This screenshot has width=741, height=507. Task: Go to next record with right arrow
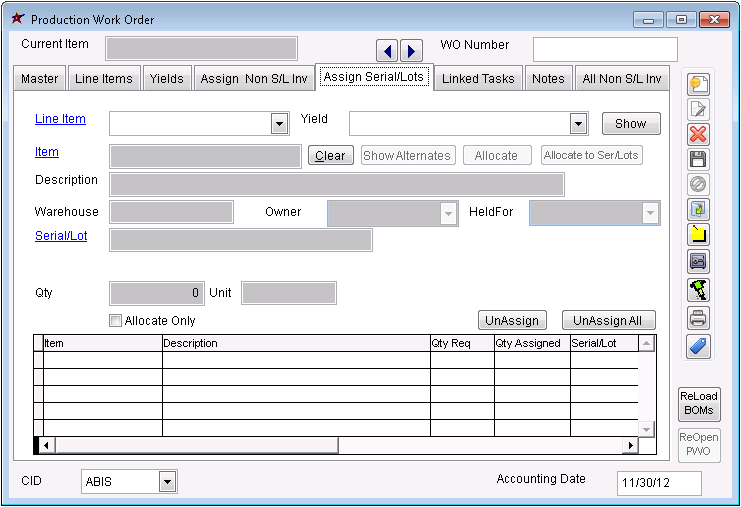point(411,50)
